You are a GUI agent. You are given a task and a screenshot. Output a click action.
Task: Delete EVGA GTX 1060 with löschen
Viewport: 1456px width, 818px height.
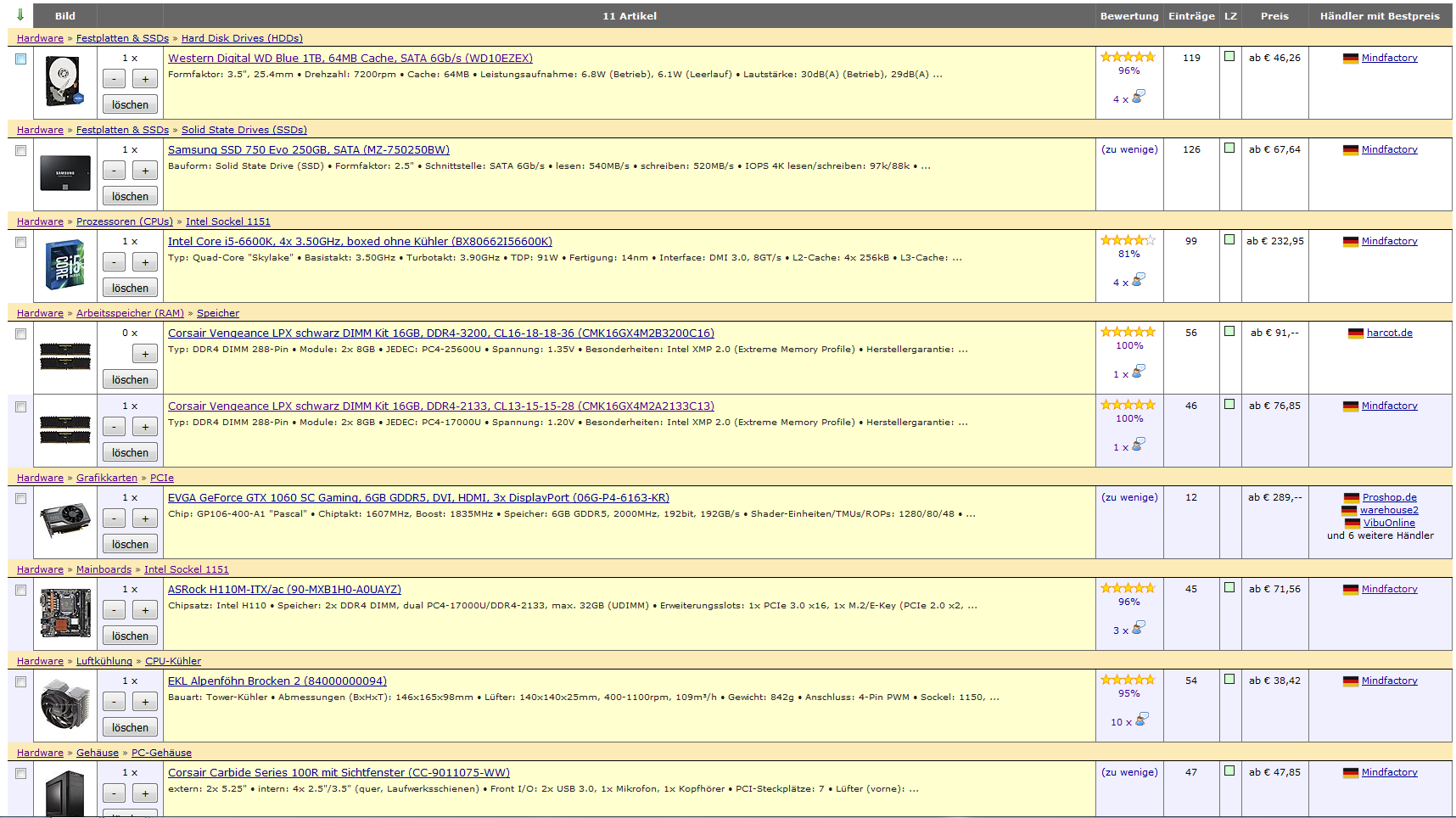(130, 544)
